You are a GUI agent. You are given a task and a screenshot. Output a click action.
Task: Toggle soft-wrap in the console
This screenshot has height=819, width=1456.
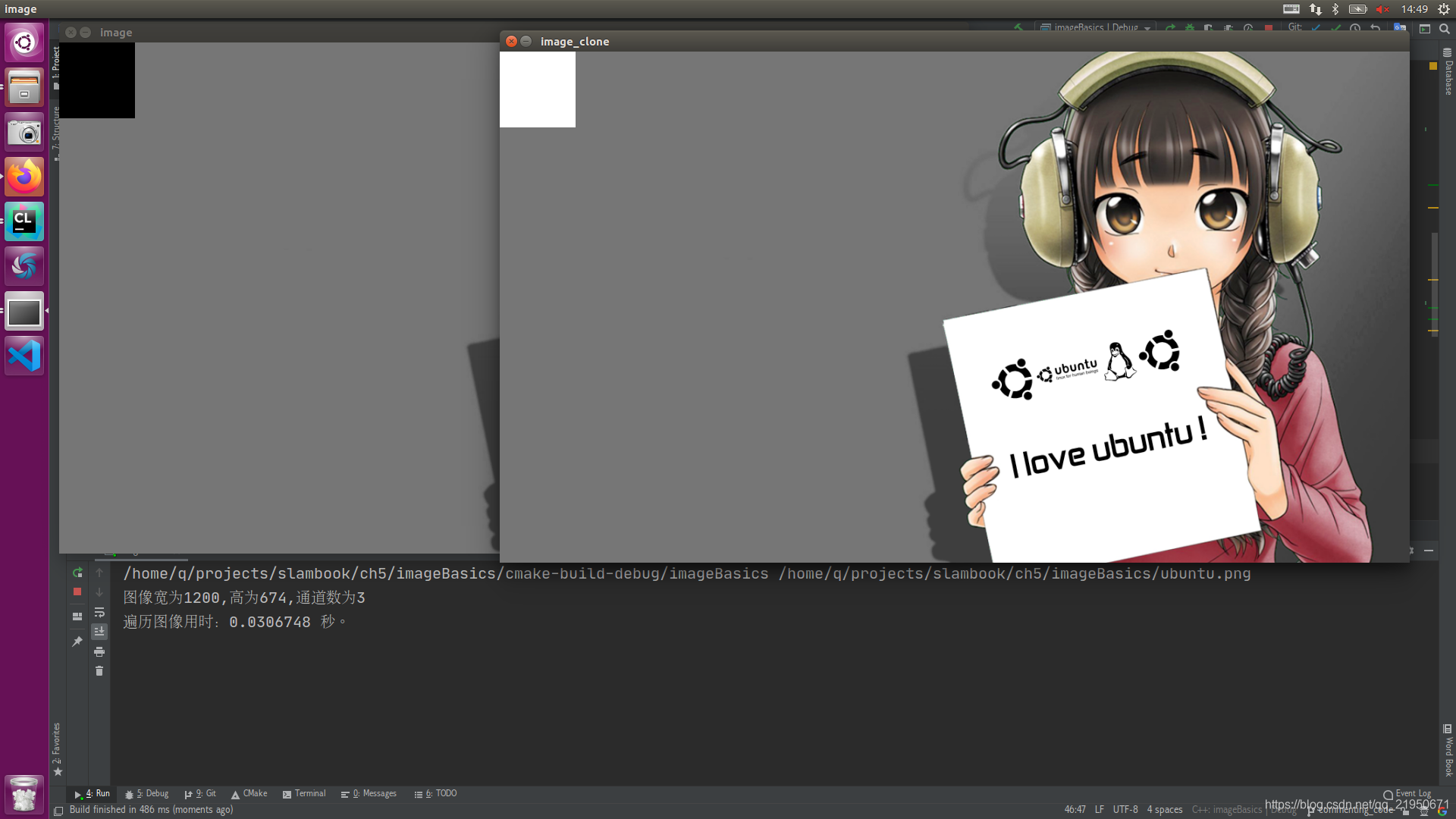tap(99, 613)
